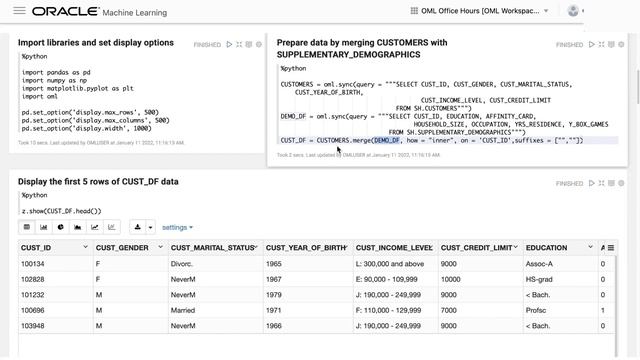Hide output of Display first 5 rows paragraph
The image size is (640, 360).
click(611, 183)
